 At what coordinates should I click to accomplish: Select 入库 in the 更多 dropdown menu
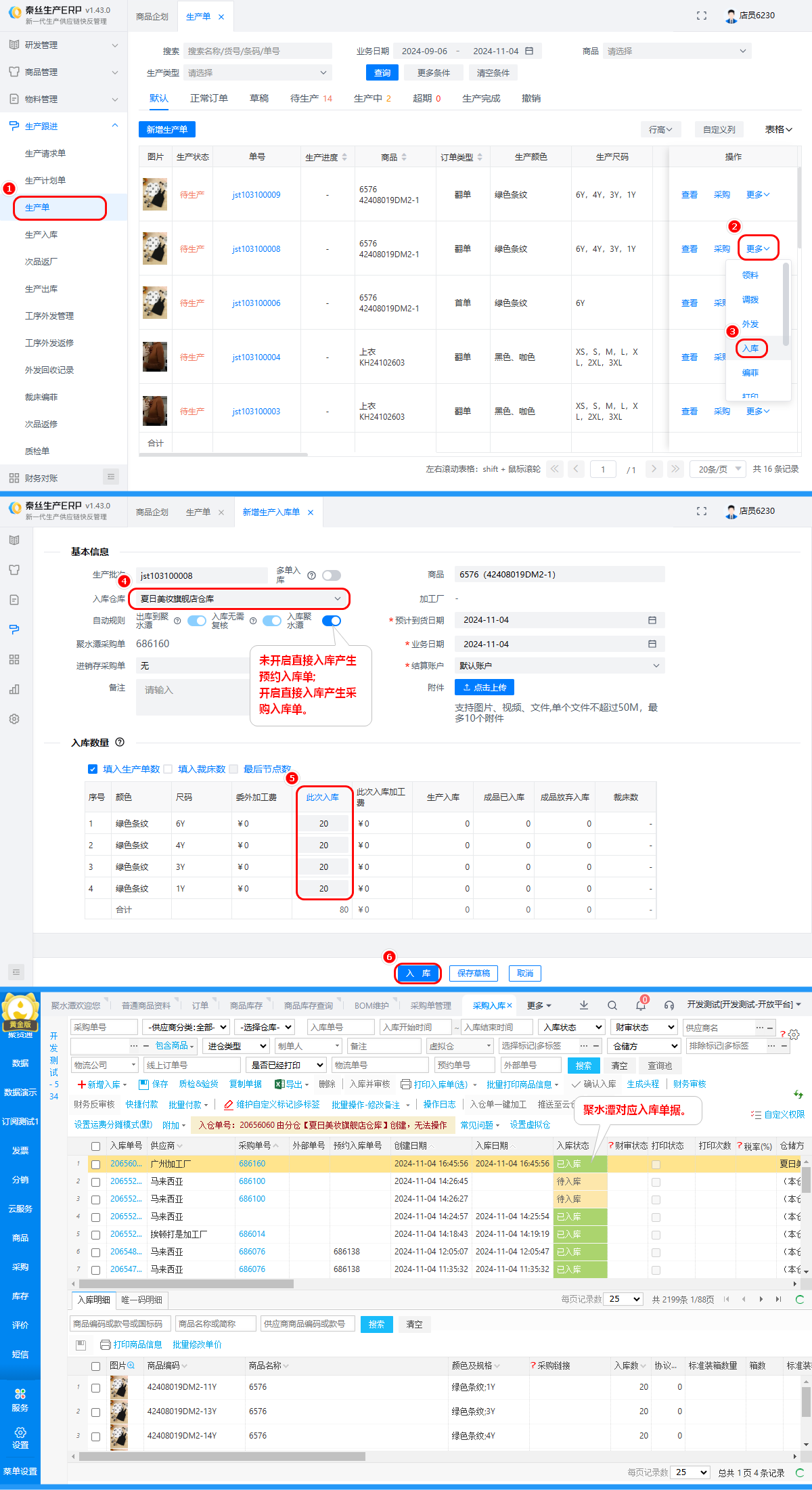[750, 348]
